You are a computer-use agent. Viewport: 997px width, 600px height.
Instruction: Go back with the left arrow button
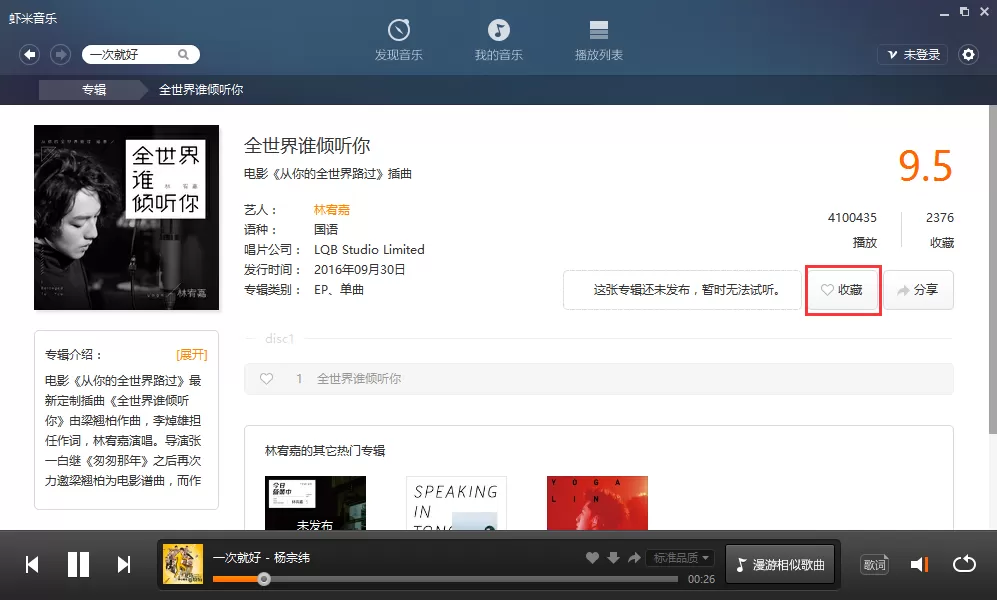[29, 55]
